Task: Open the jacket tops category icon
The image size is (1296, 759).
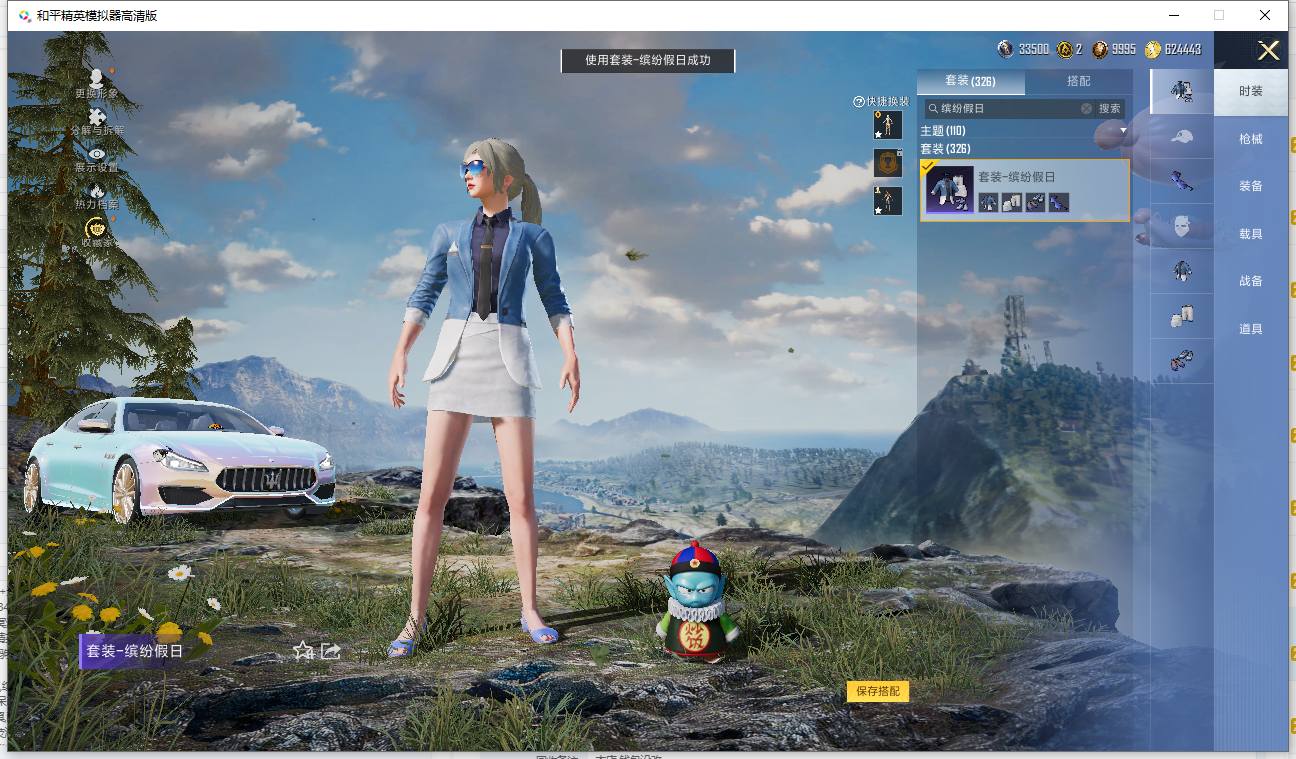Action: click(1182, 271)
